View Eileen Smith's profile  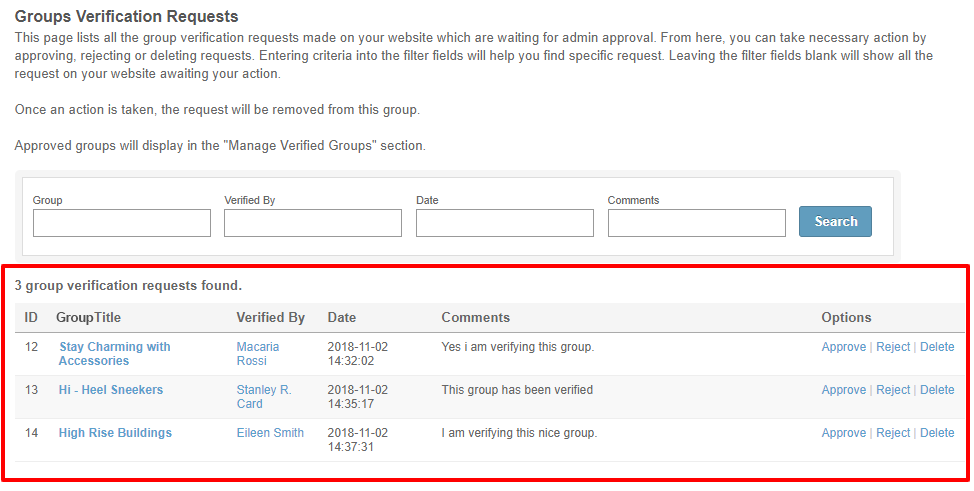point(270,433)
